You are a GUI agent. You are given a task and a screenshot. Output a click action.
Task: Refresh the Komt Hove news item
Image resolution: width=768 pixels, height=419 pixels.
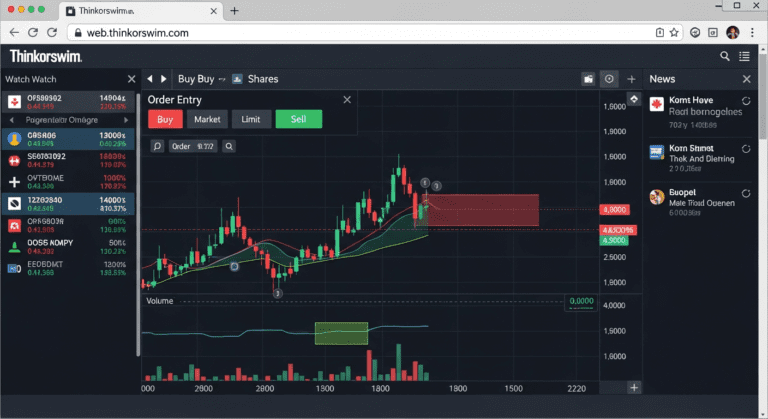746,101
